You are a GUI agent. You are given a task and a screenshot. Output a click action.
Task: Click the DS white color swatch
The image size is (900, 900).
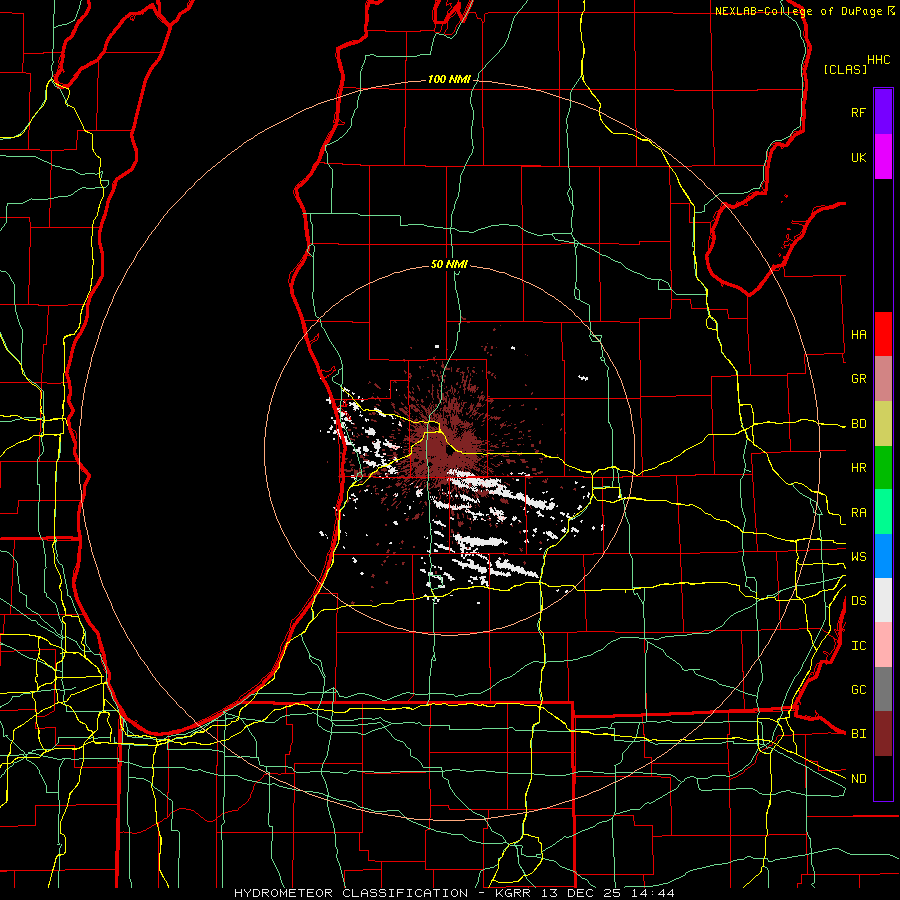pyautogui.click(x=883, y=600)
